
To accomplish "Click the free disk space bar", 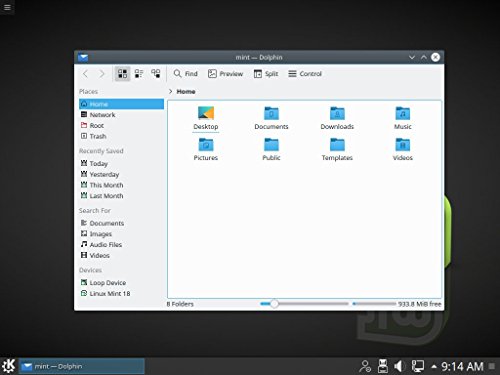I will click(x=374, y=304).
